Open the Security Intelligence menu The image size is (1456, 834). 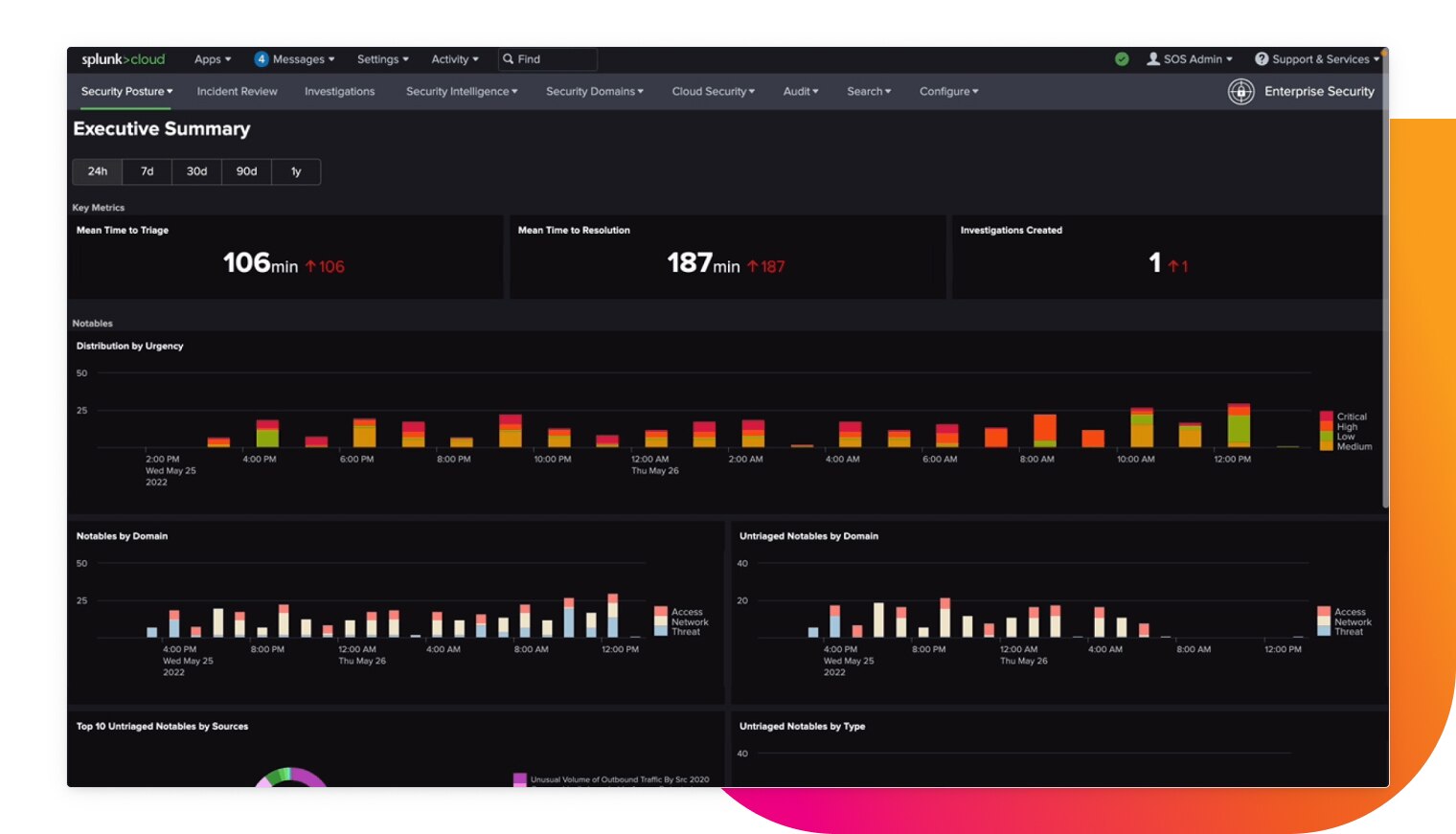[461, 92]
